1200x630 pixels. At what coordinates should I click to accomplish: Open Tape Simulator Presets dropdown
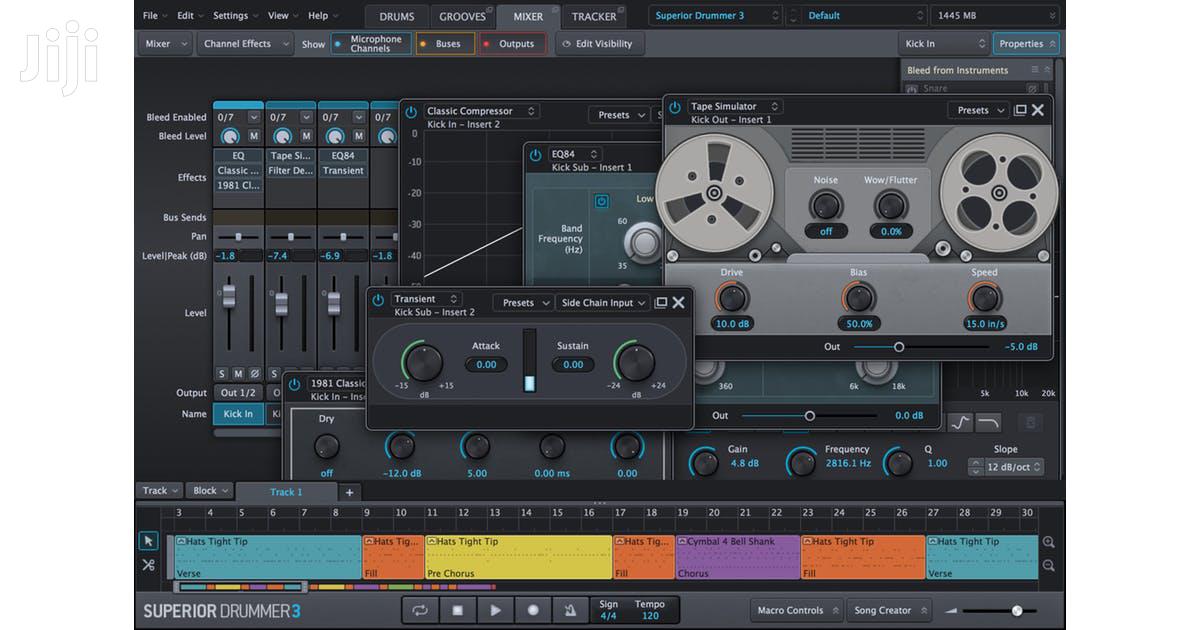coord(979,110)
